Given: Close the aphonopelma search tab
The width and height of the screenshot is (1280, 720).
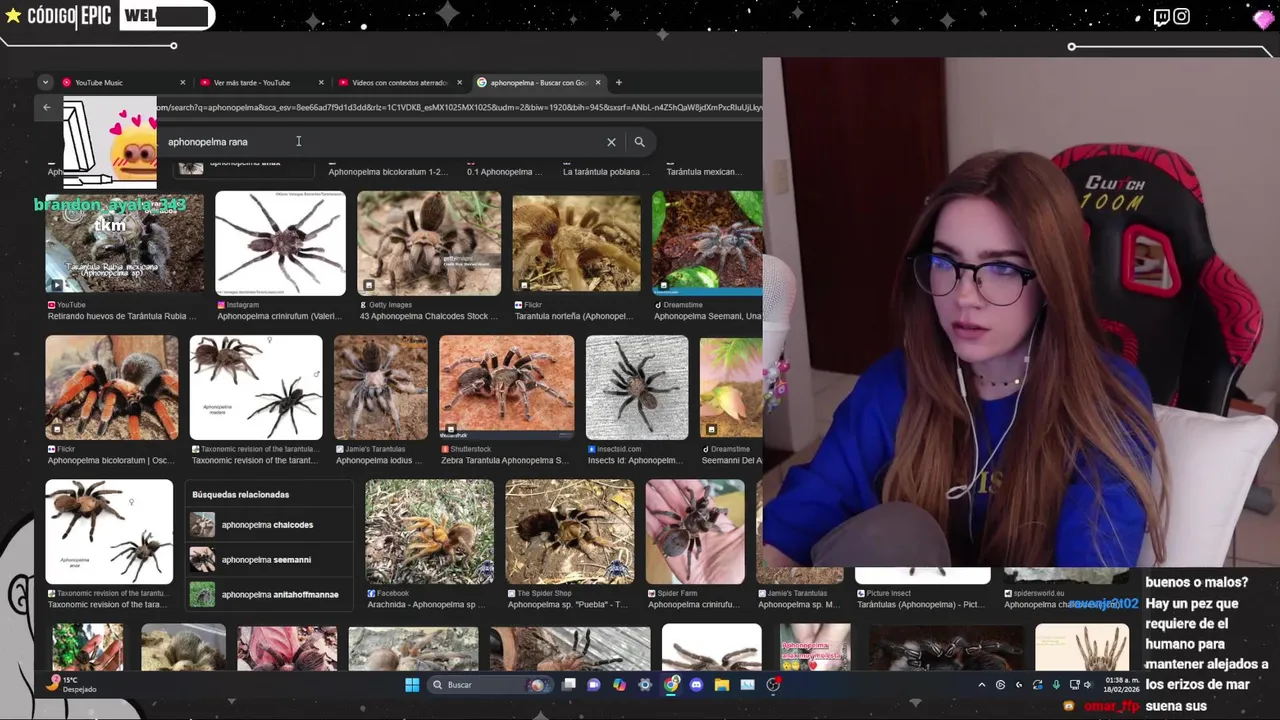Looking at the screenshot, I should coord(598,83).
